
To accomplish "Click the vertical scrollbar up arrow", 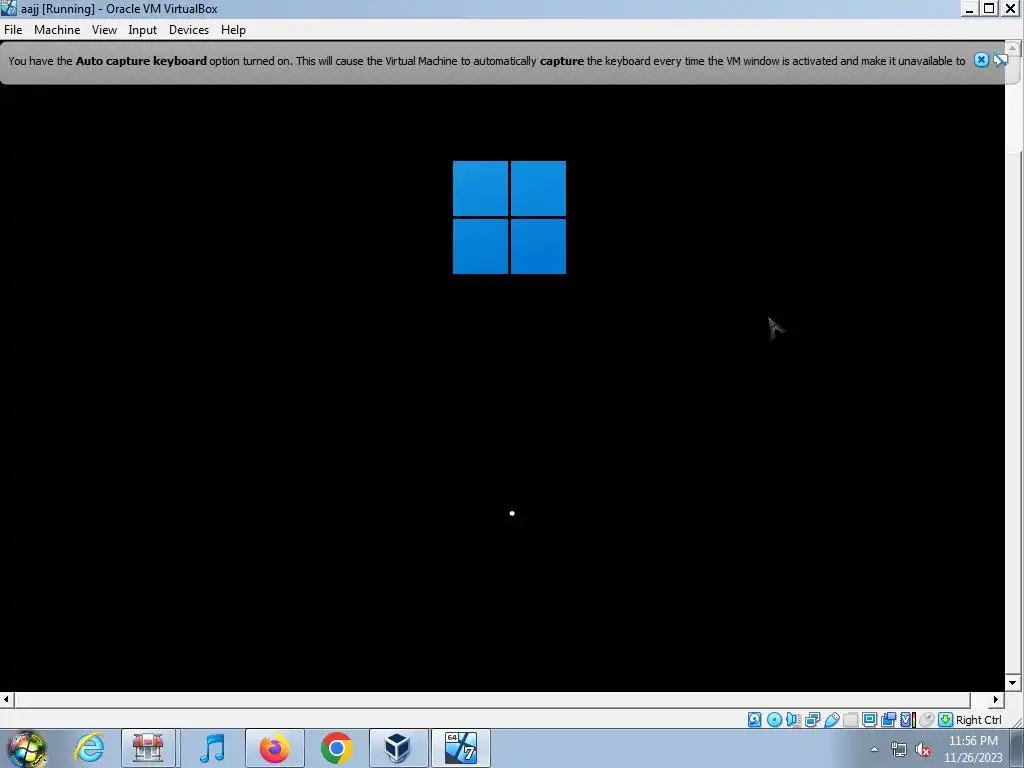I will (x=1013, y=48).
